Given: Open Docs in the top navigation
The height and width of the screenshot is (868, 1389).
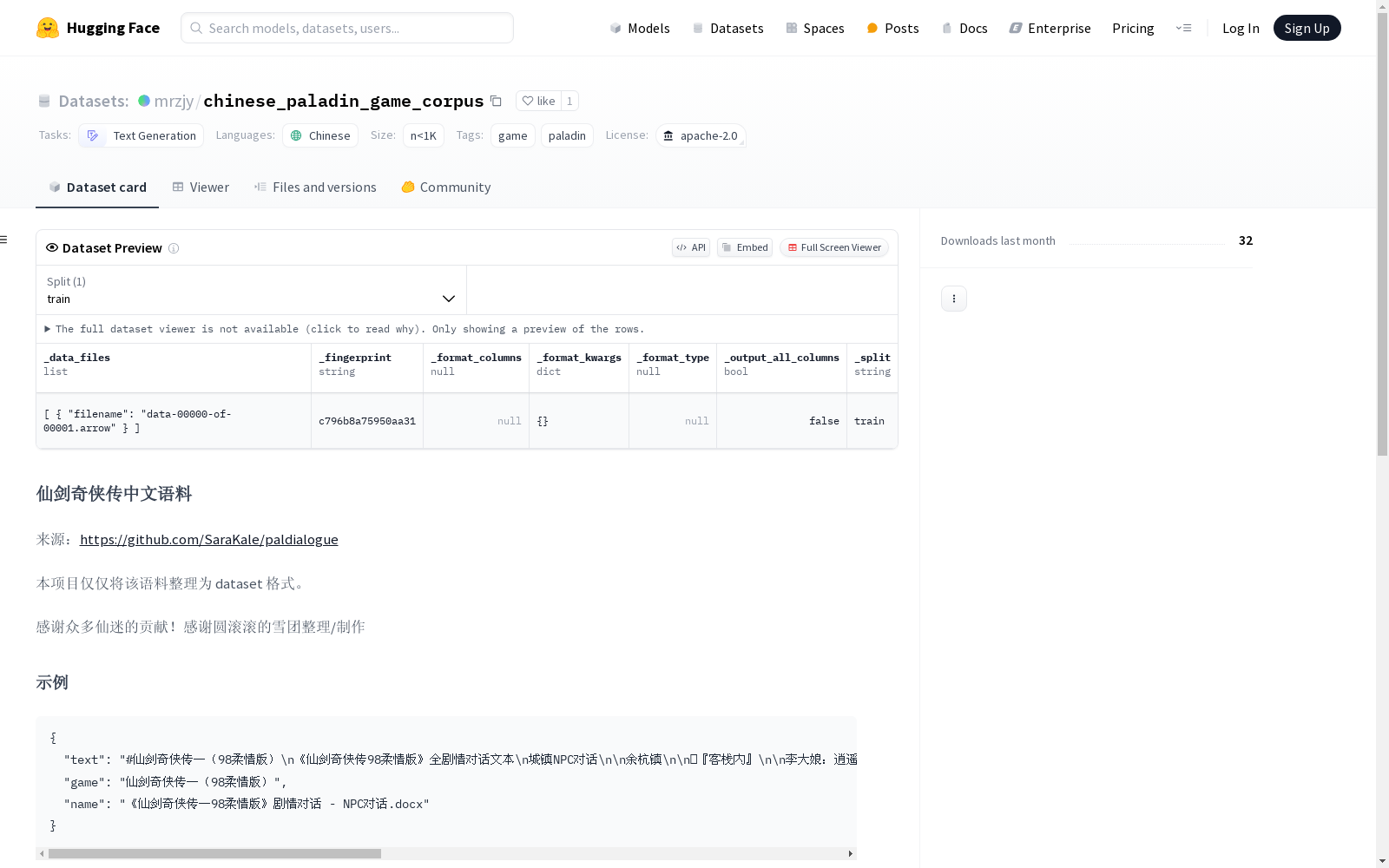Looking at the screenshot, I should 964,28.
